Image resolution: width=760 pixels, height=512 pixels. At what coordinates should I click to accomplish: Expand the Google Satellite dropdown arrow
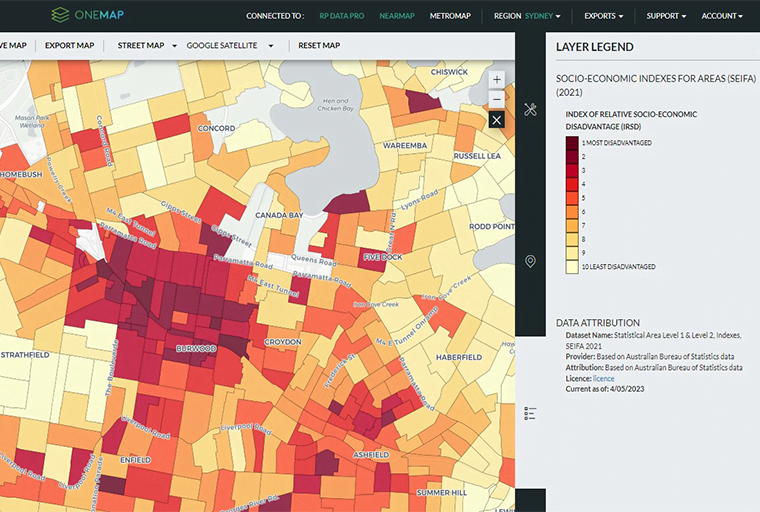[x=271, y=46]
